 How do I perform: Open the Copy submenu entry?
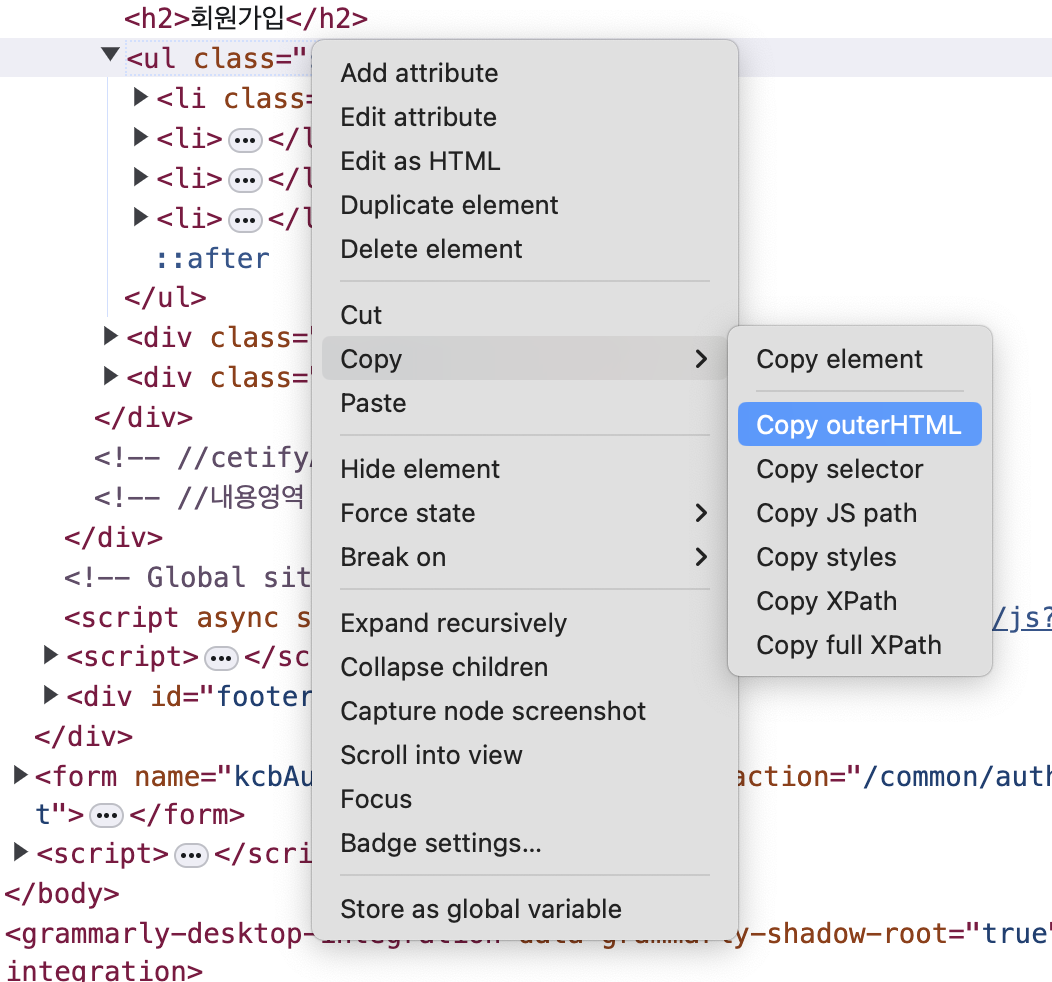[524, 359]
